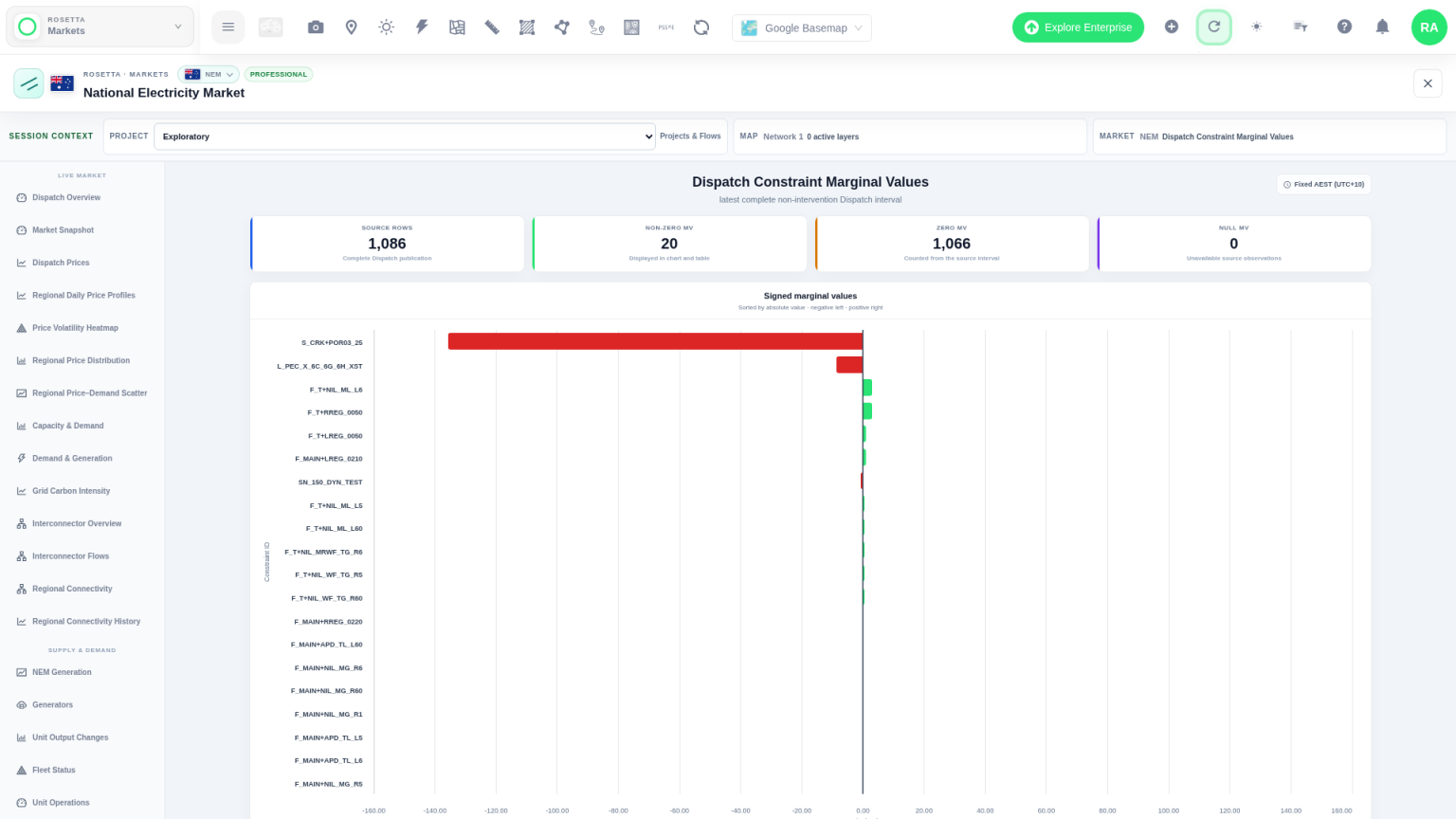The width and height of the screenshot is (1456, 819).
Task: Select the camera snapshot tool
Action: tap(316, 27)
